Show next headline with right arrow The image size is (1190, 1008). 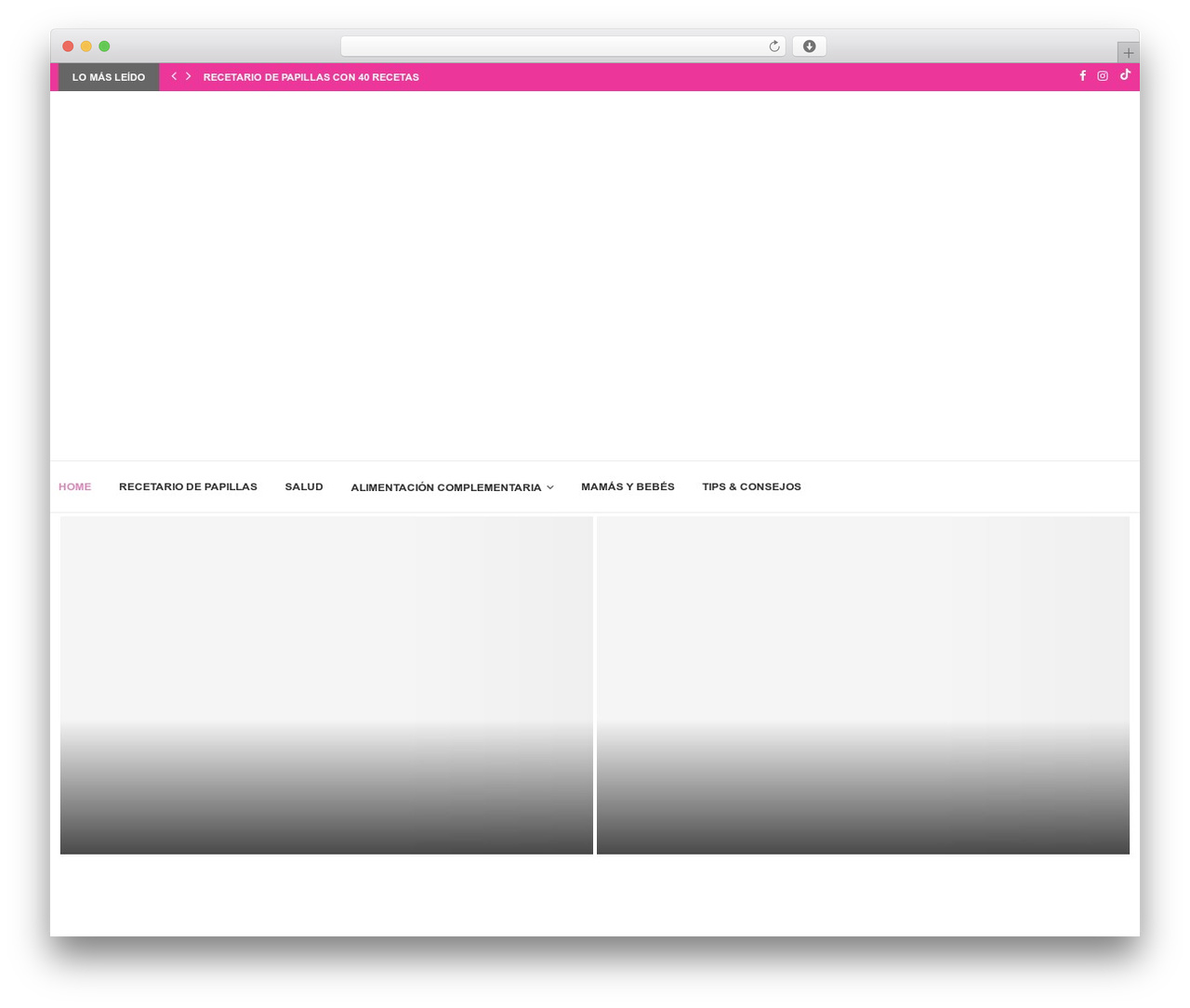click(188, 76)
